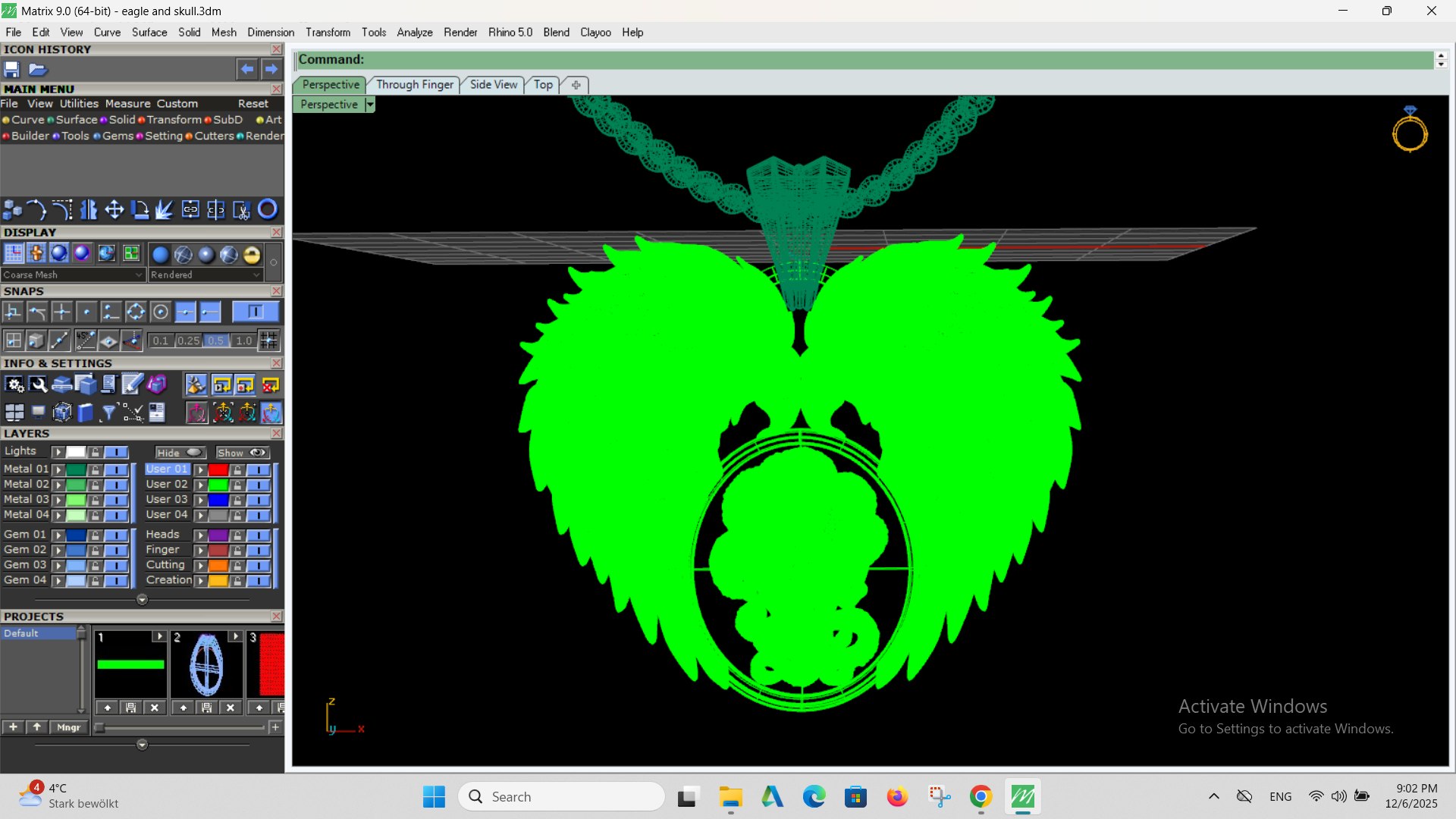Image resolution: width=1456 pixels, height=819 pixels.
Task: Select the Move (four-arrow) tool icon
Action: [114, 209]
